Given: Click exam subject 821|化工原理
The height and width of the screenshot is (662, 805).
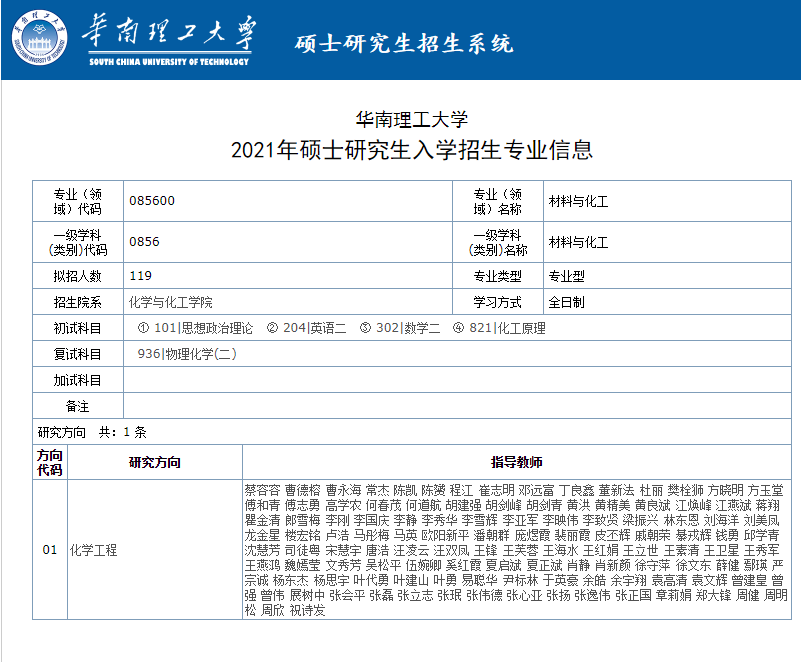Looking at the screenshot, I should (507, 328).
